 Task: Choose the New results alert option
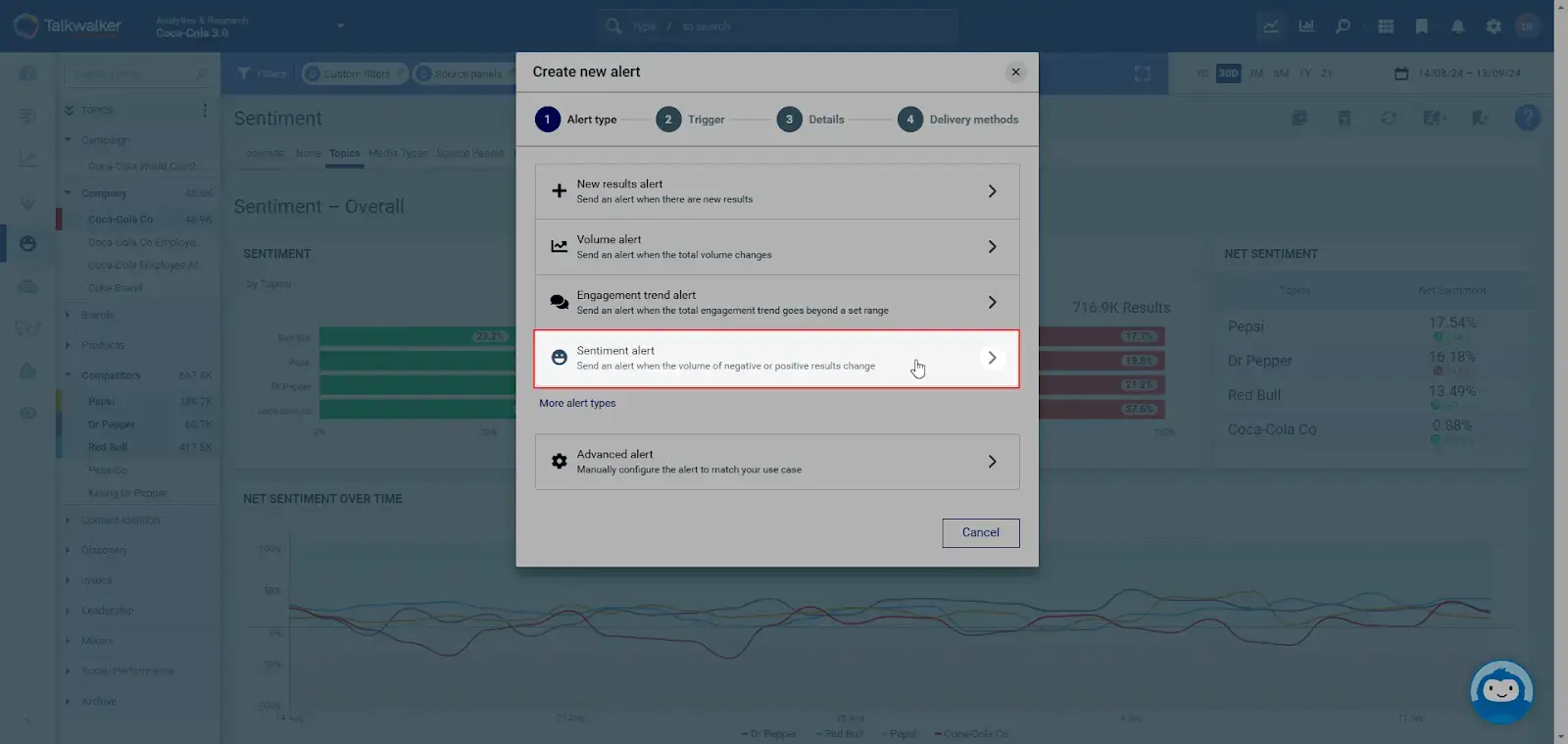[x=777, y=191]
